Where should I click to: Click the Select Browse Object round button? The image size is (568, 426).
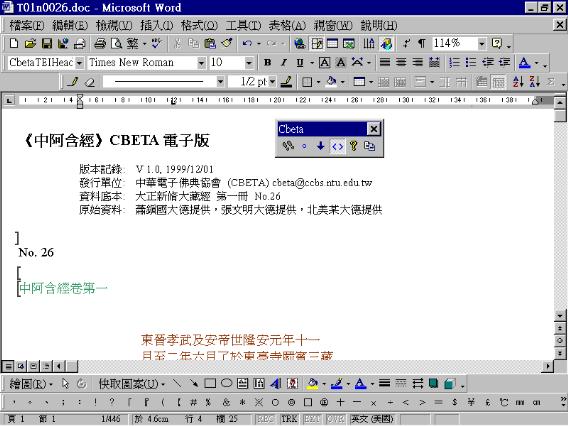(560, 341)
